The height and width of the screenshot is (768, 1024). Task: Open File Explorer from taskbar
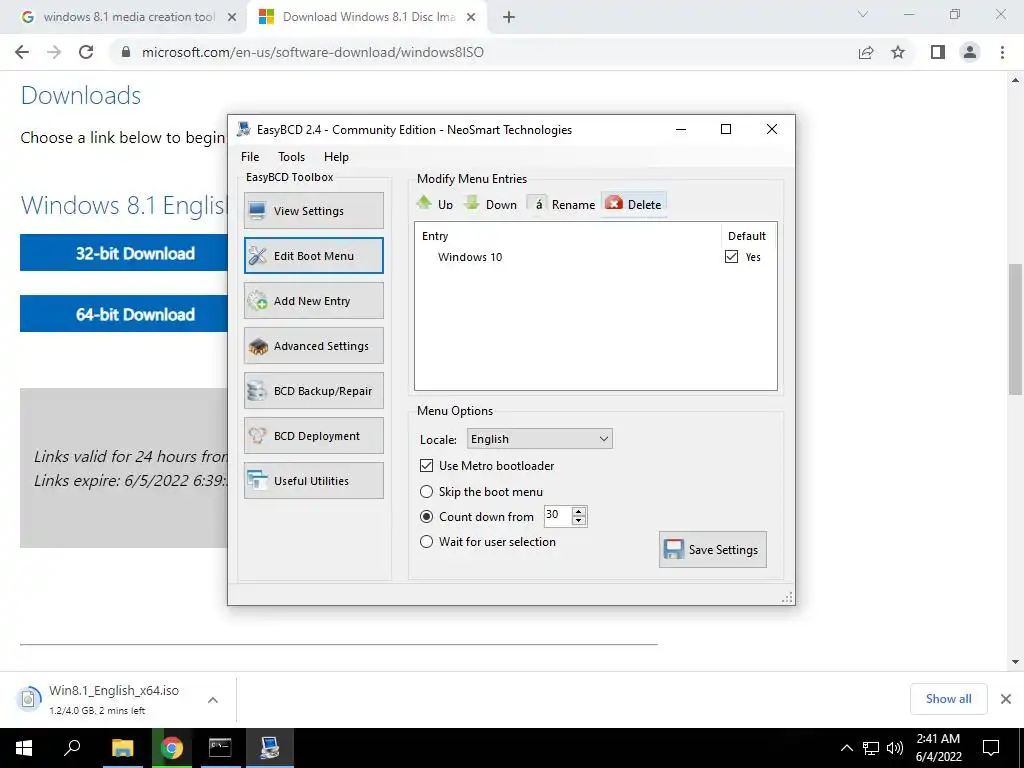(x=123, y=748)
